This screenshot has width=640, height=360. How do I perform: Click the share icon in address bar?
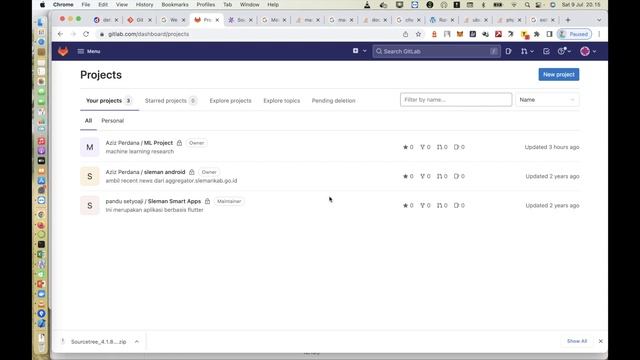tap(405, 34)
